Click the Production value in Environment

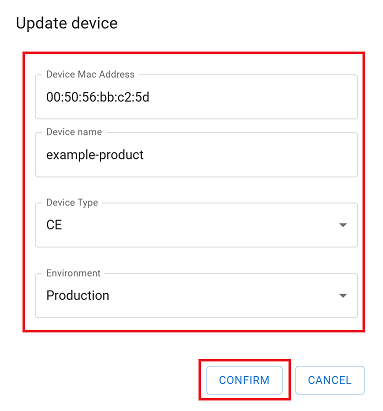click(78, 295)
